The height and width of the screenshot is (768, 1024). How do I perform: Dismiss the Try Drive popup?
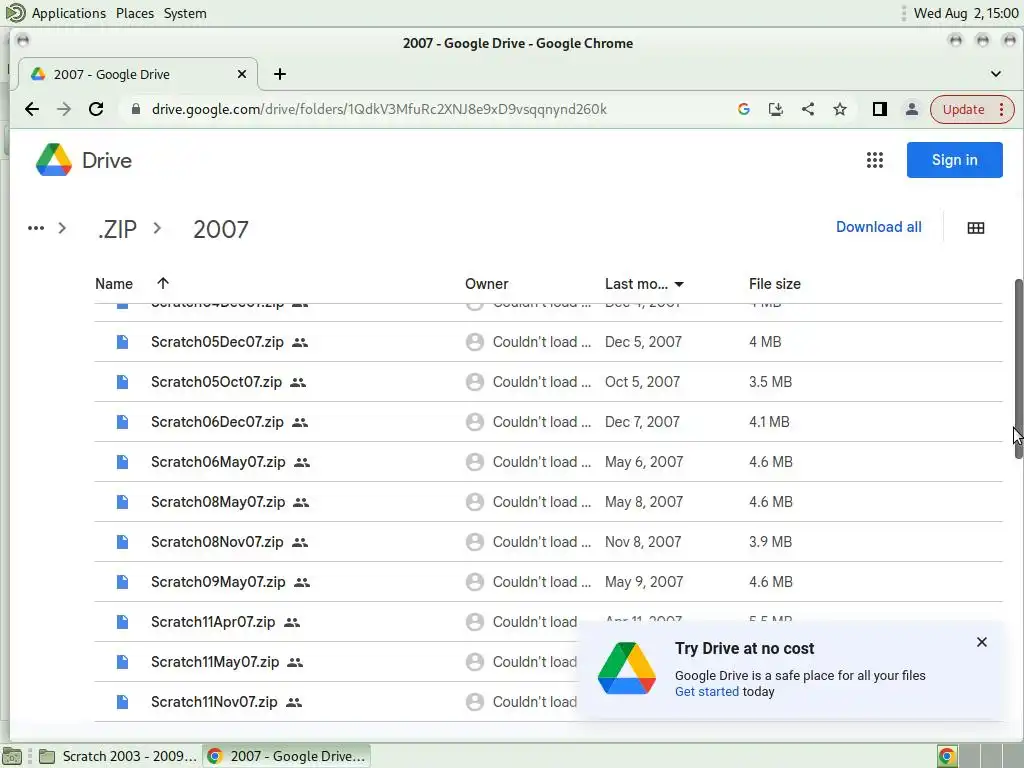point(981,642)
